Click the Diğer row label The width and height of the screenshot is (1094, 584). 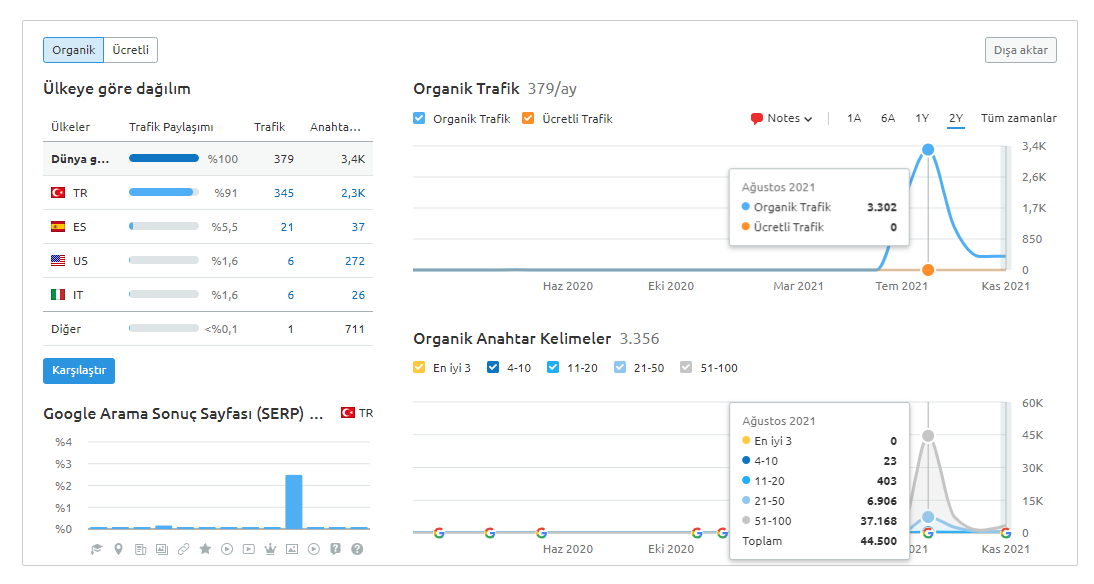66,329
